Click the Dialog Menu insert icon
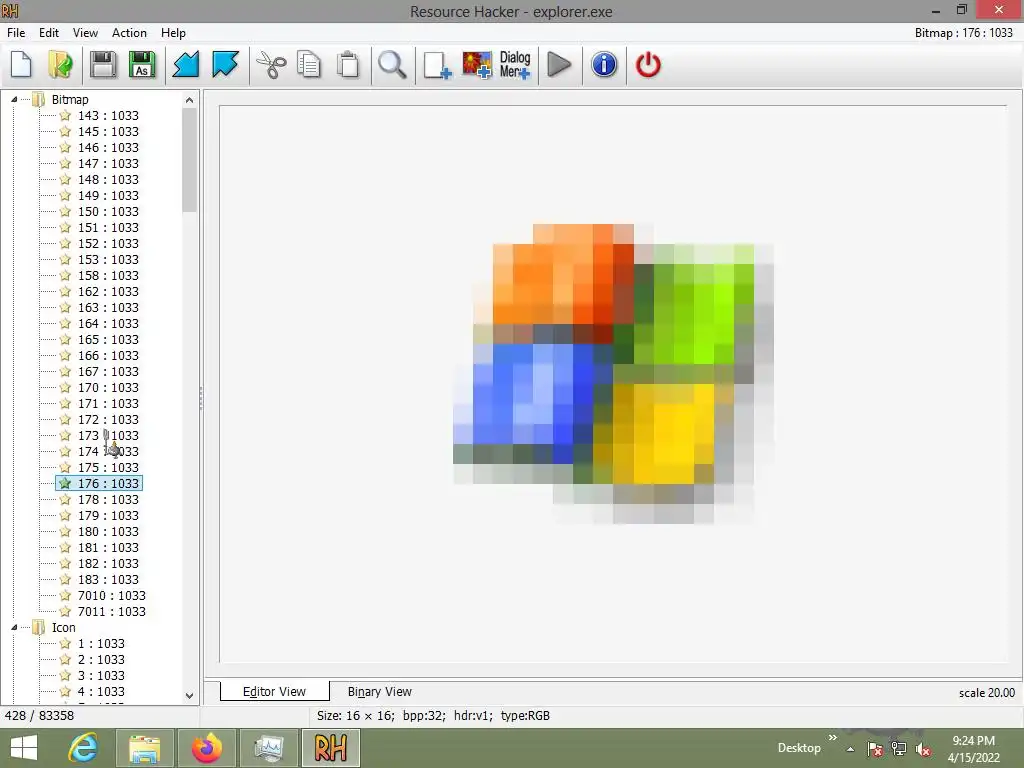 tap(515, 65)
